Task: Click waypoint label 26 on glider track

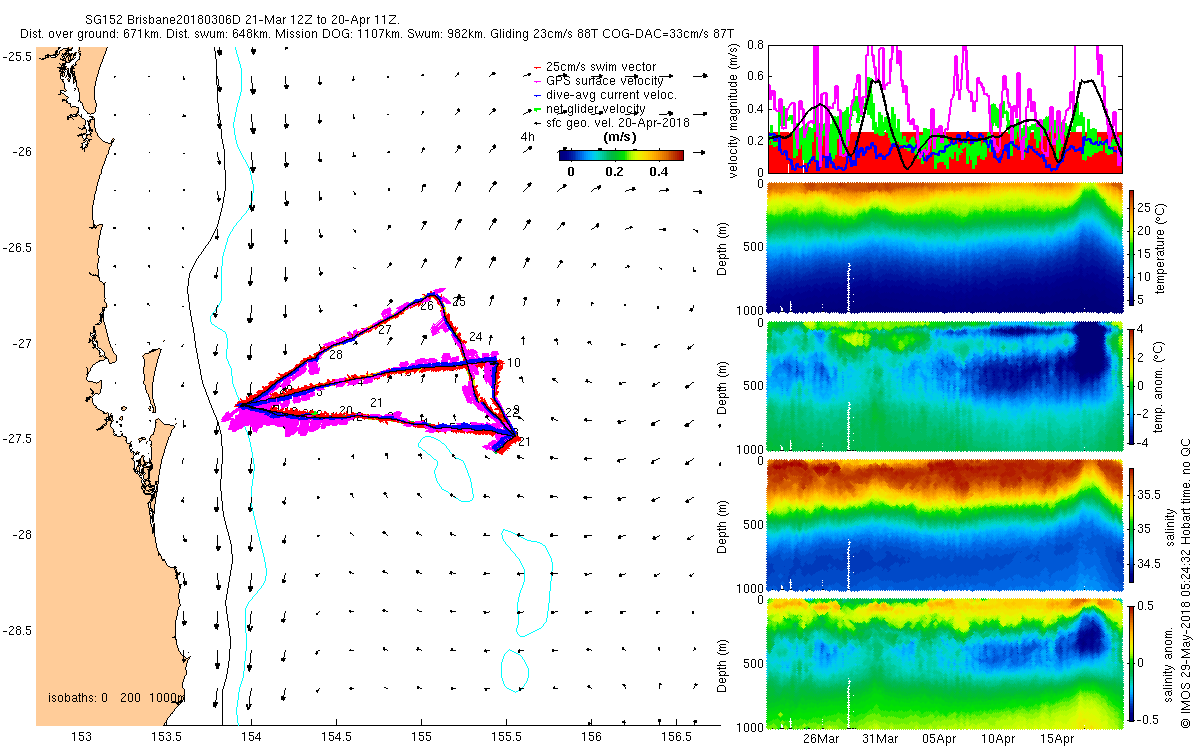Action: point(427,306)
